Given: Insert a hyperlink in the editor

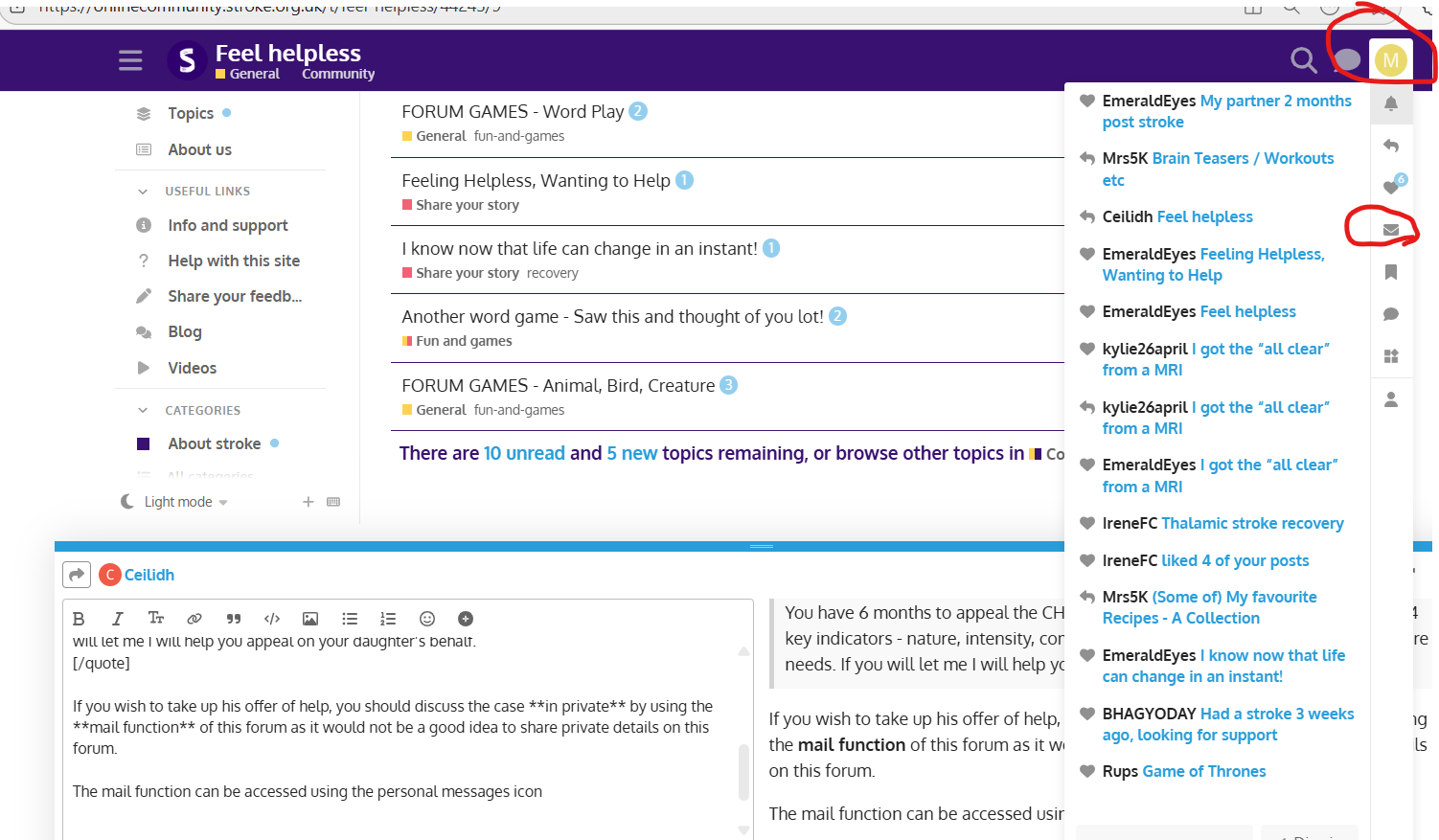Looking at the screenshot, I should pyautogui.click(x=194, y=619).
